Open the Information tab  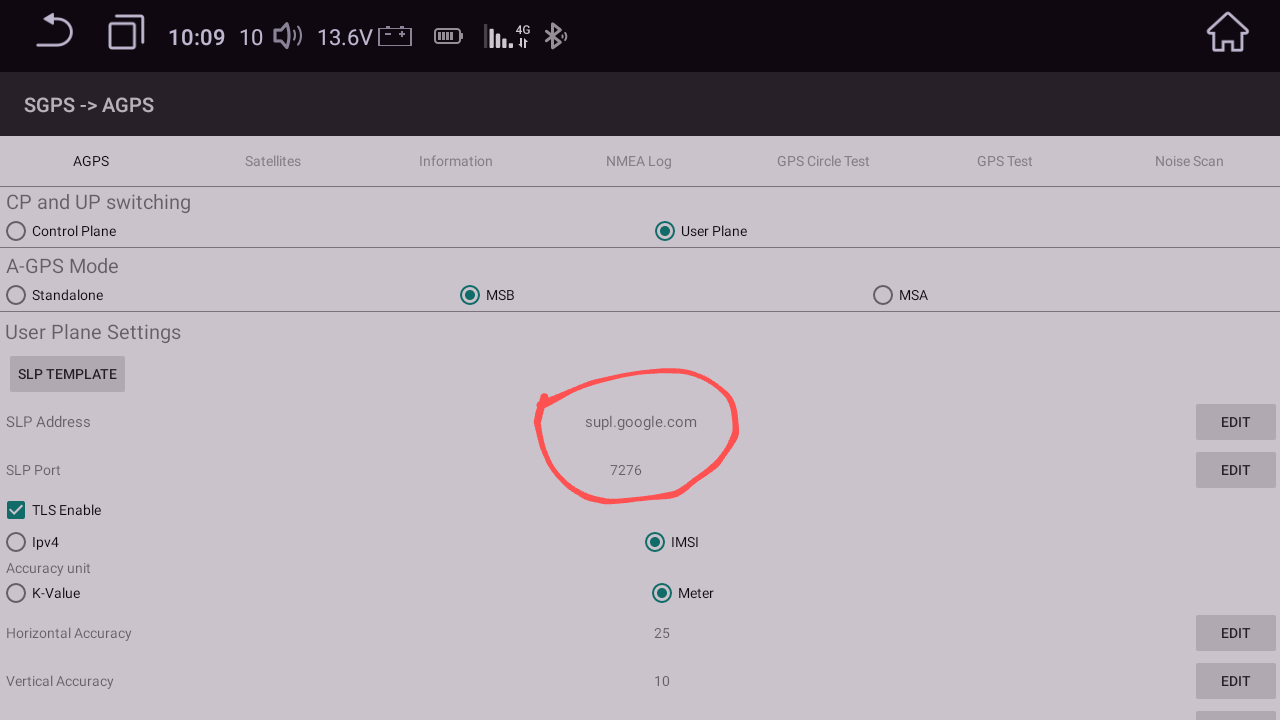pyautogui.click(x=456, y=161)
